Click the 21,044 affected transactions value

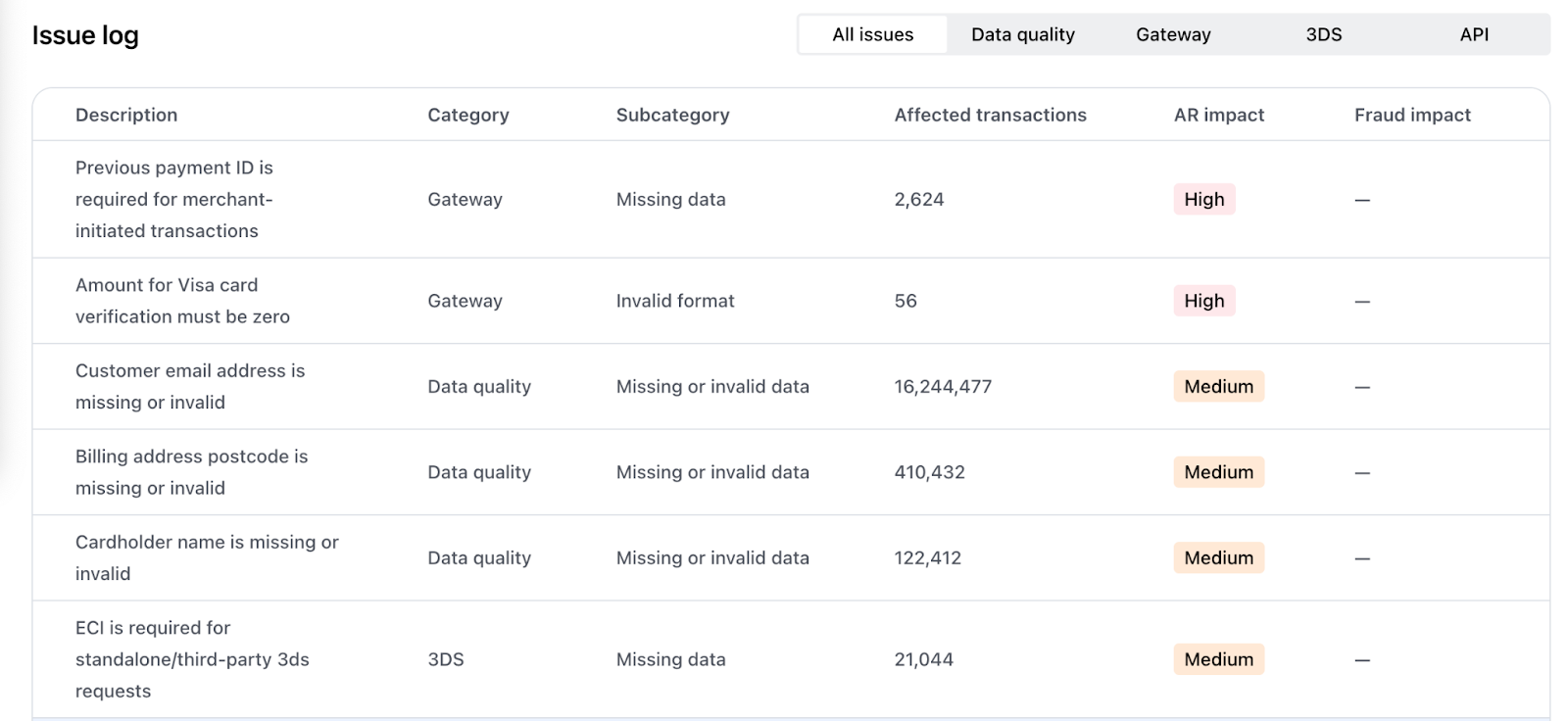pos(923,659)
